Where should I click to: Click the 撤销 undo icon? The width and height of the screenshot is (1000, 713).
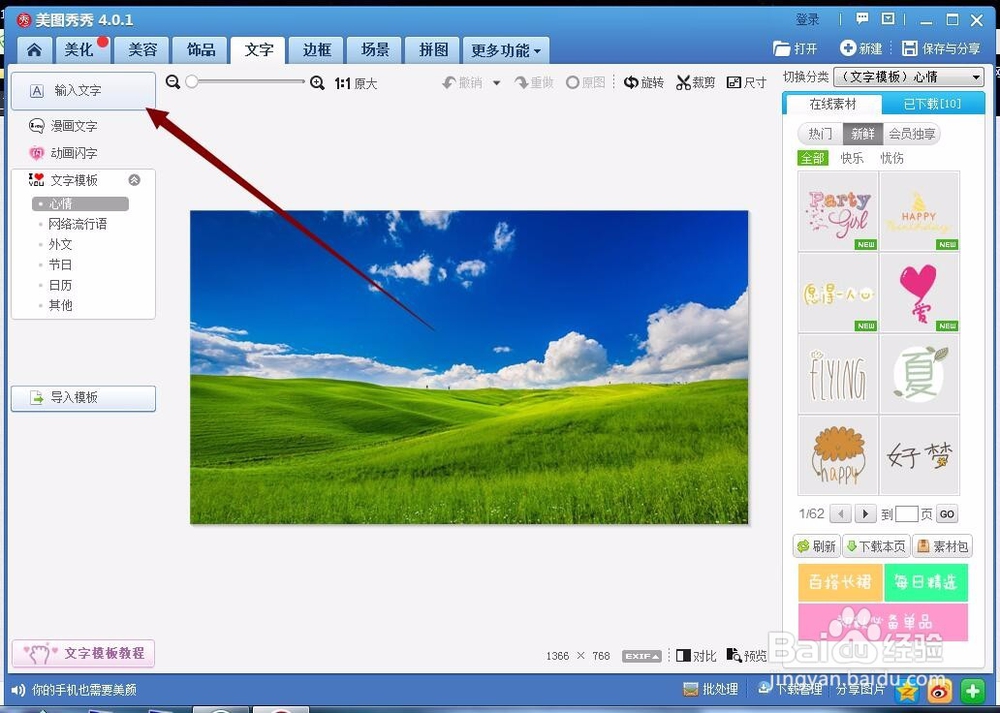[450, 82]
